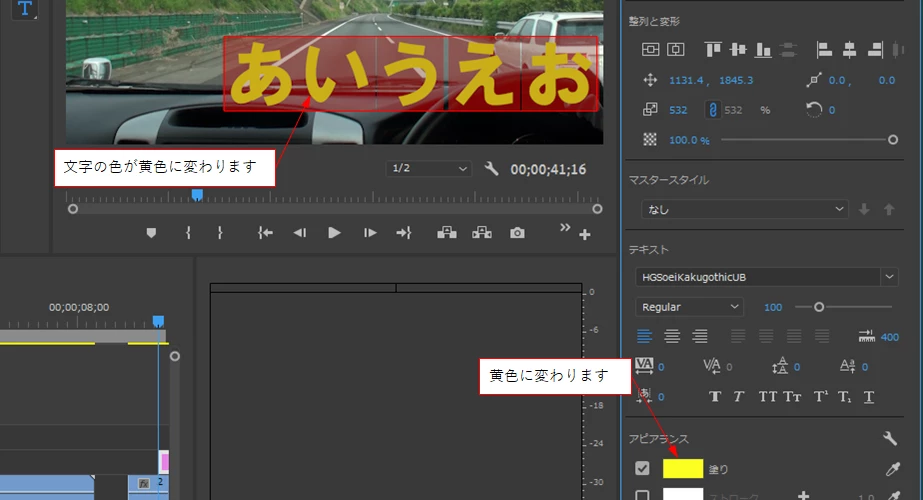Click the Lift button

click(447, 233)
